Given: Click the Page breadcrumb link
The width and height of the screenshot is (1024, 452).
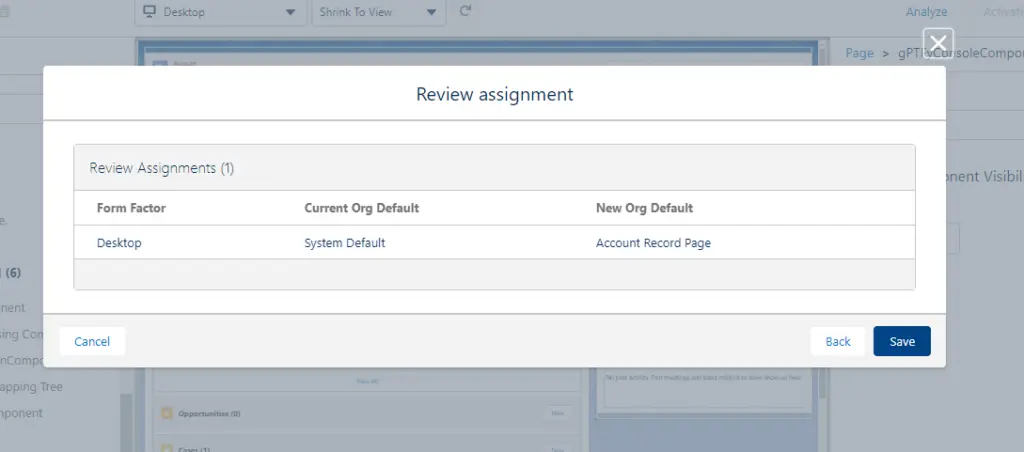Looking at the screenshot, I should (859, 53).
